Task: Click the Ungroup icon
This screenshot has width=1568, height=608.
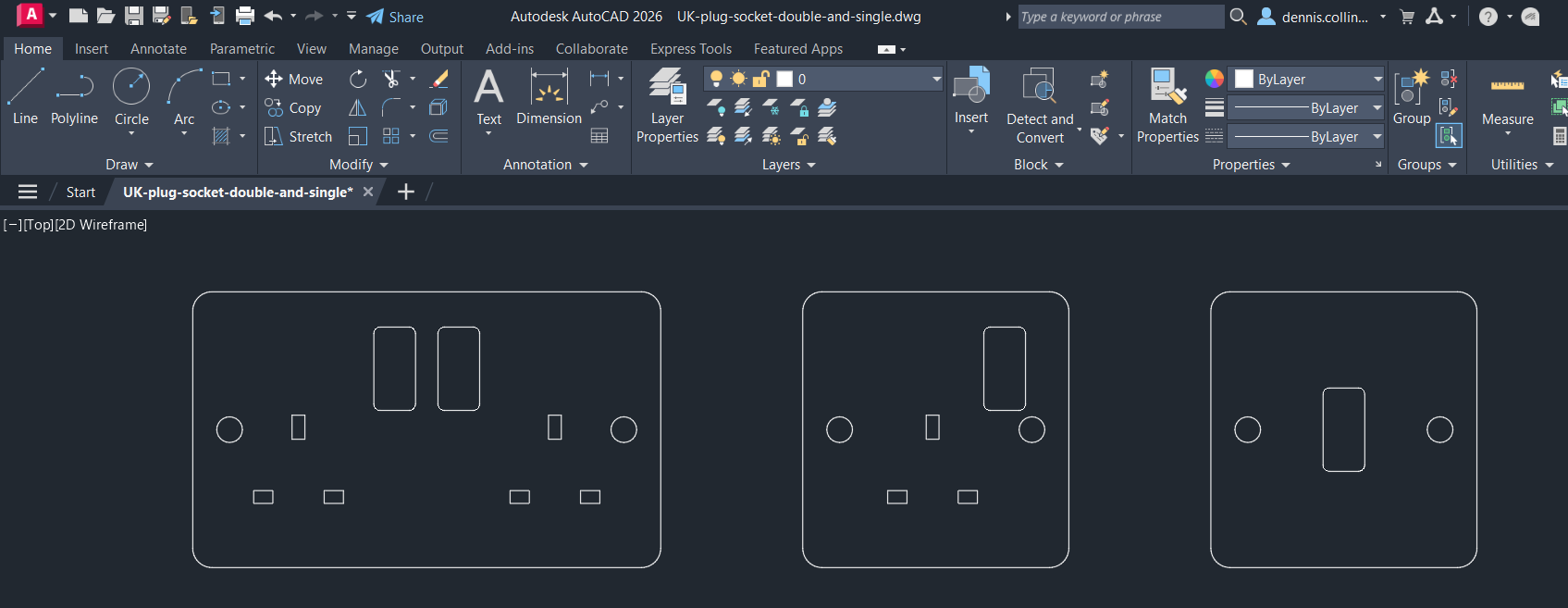Action: coord(1449,79)
